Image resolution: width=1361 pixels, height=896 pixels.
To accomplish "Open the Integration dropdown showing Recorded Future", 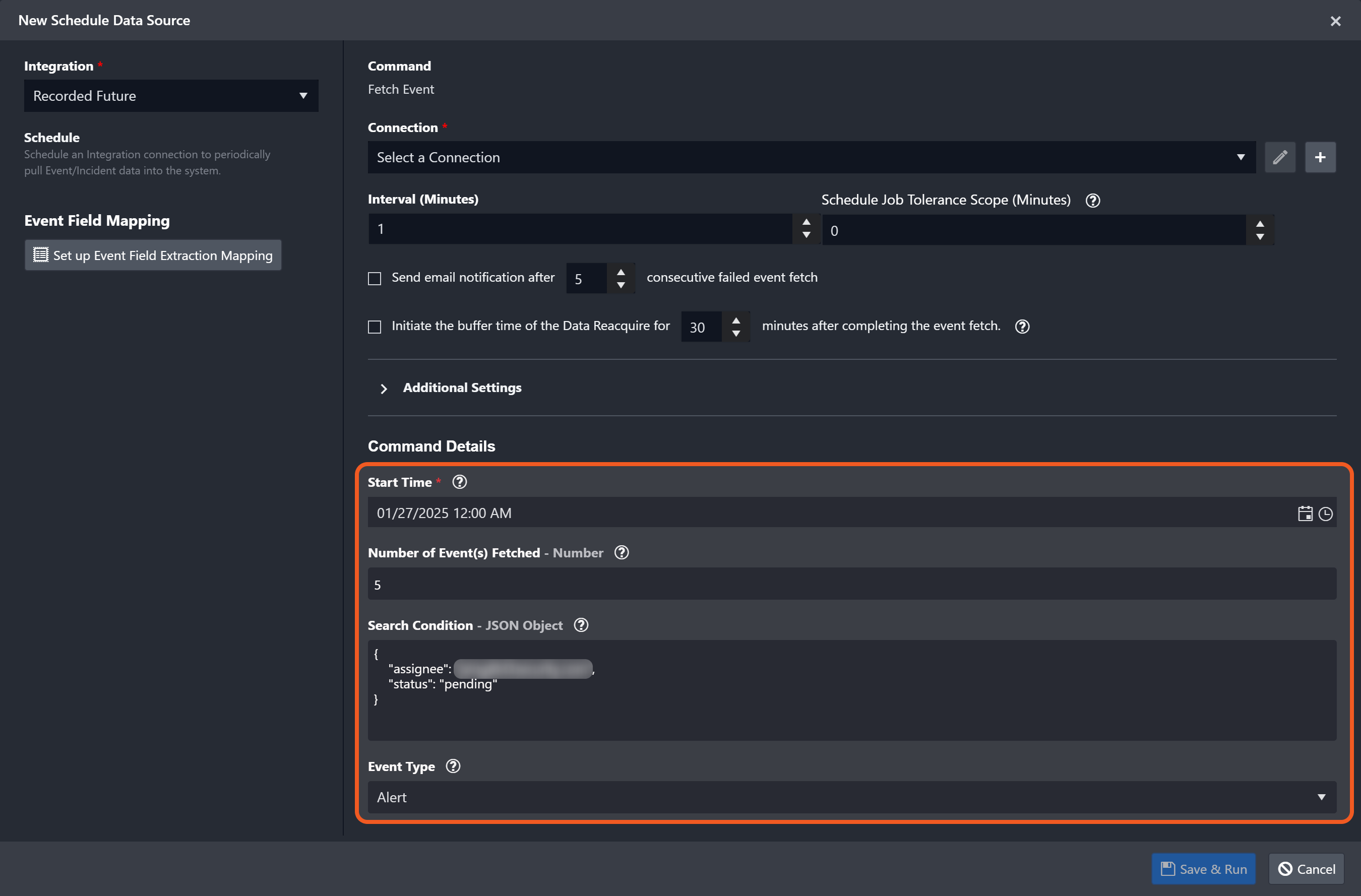I will click(170, 95).
